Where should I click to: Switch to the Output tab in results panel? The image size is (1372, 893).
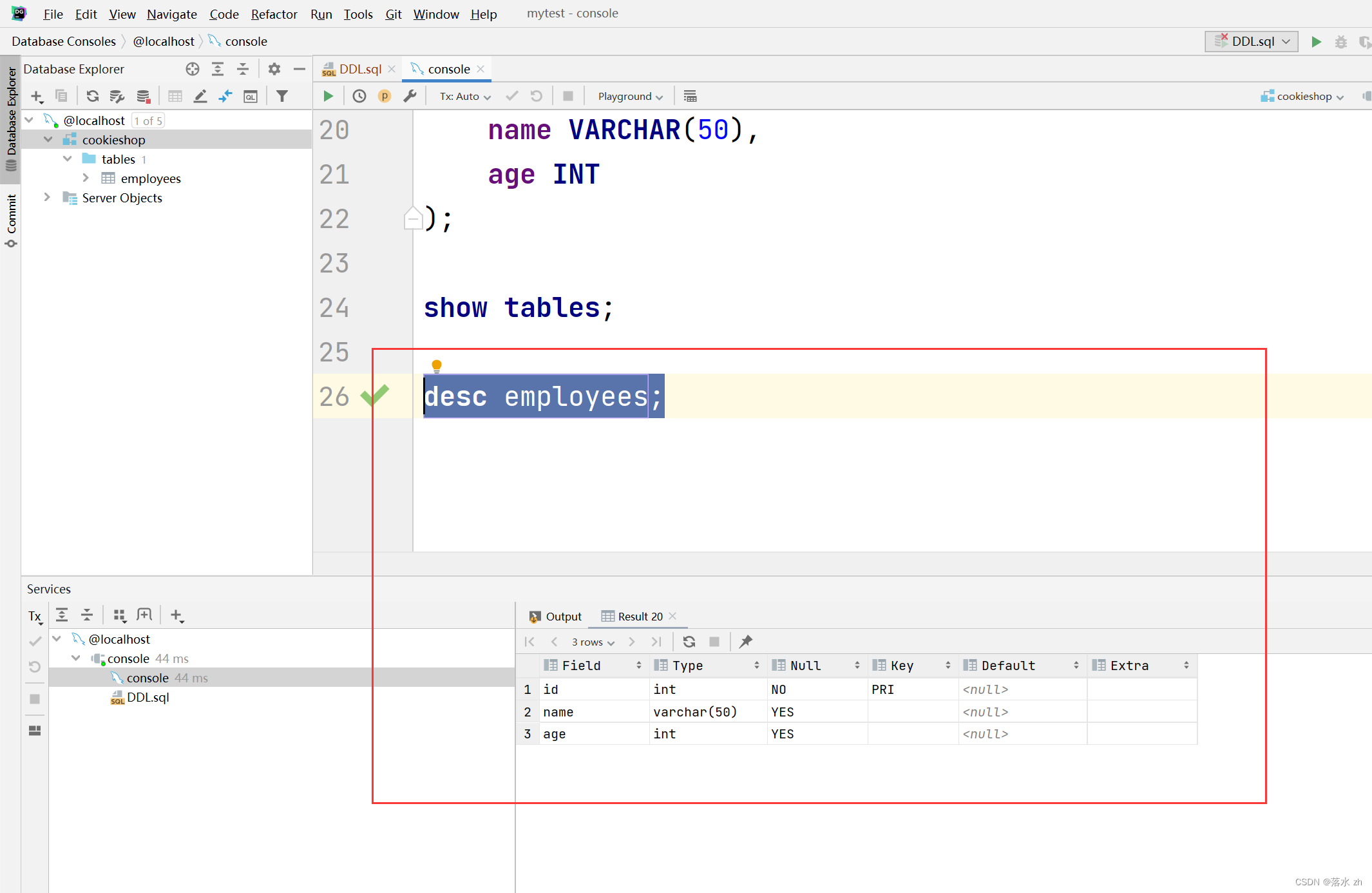point(556,615)
